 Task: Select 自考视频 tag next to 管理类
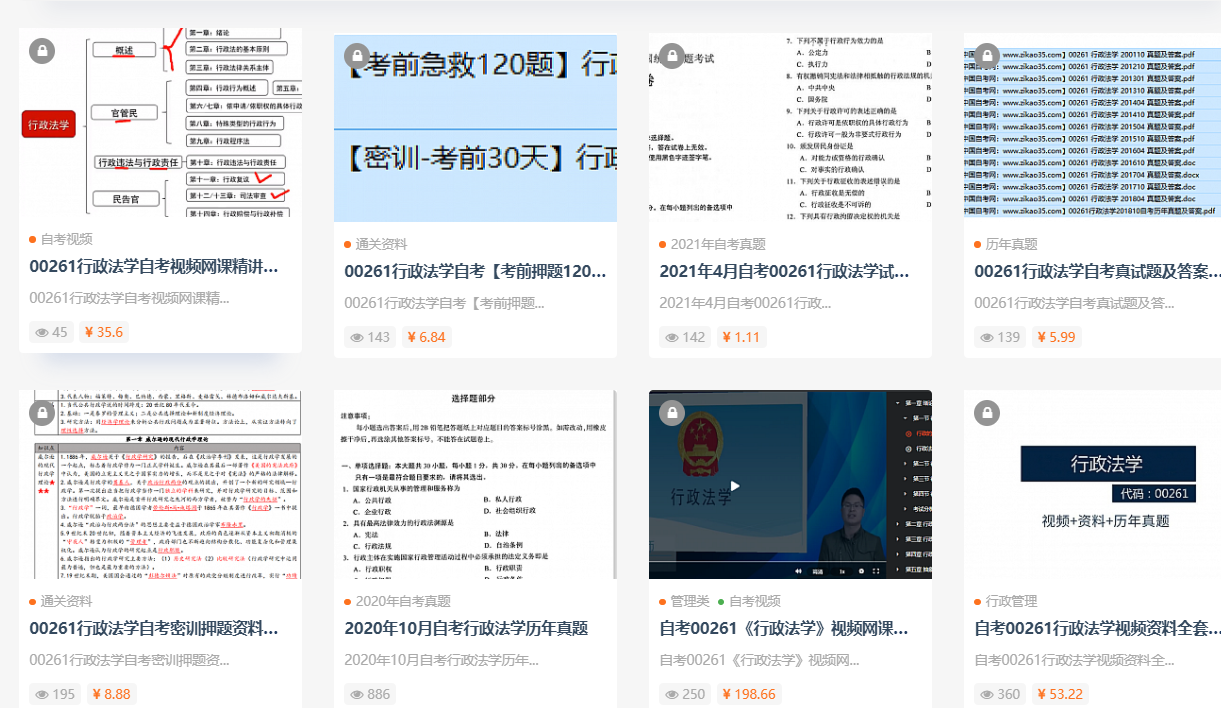pyautogui.click(x=755, y=601)
